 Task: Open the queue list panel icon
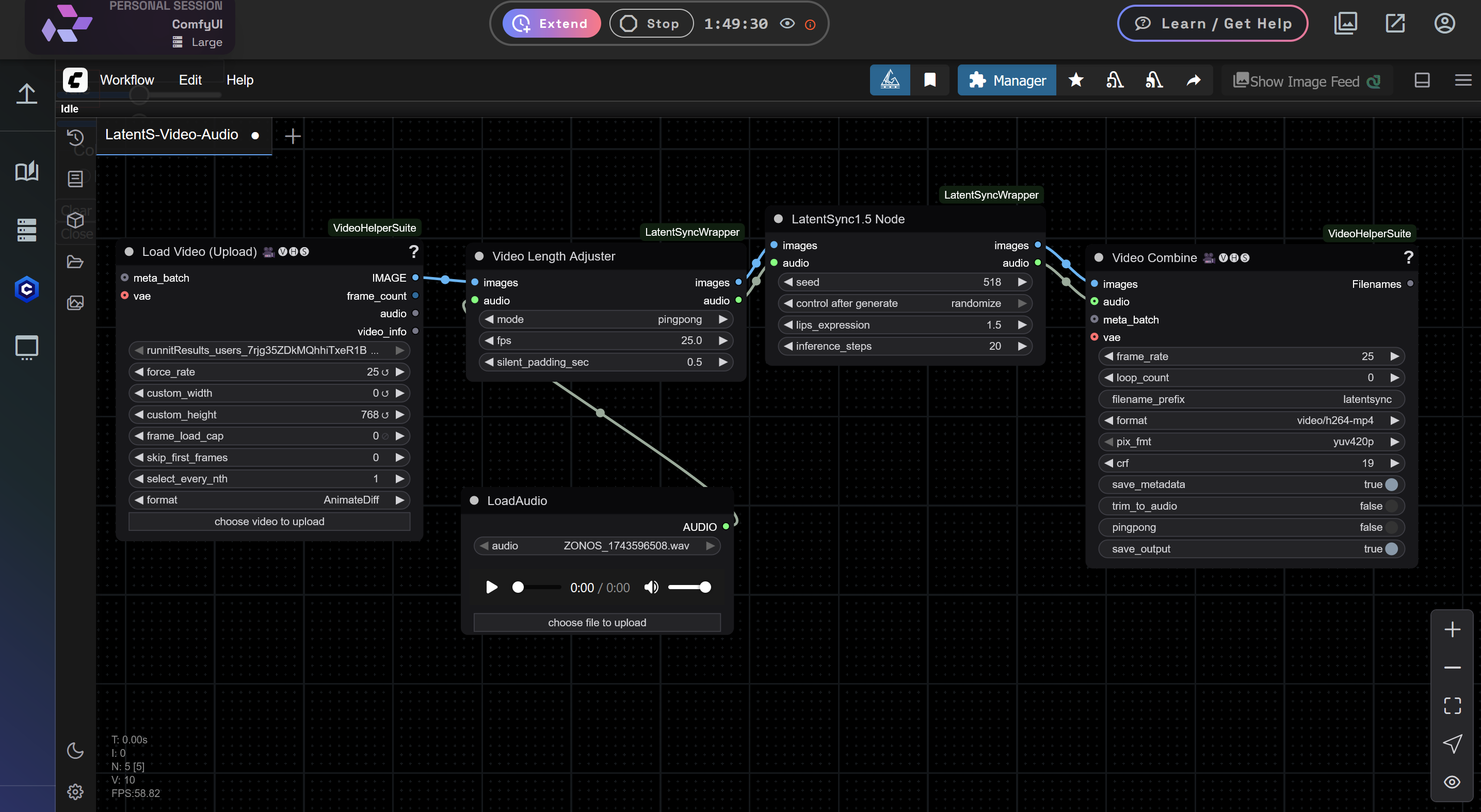pyautogui.click(x=75, y=178)
